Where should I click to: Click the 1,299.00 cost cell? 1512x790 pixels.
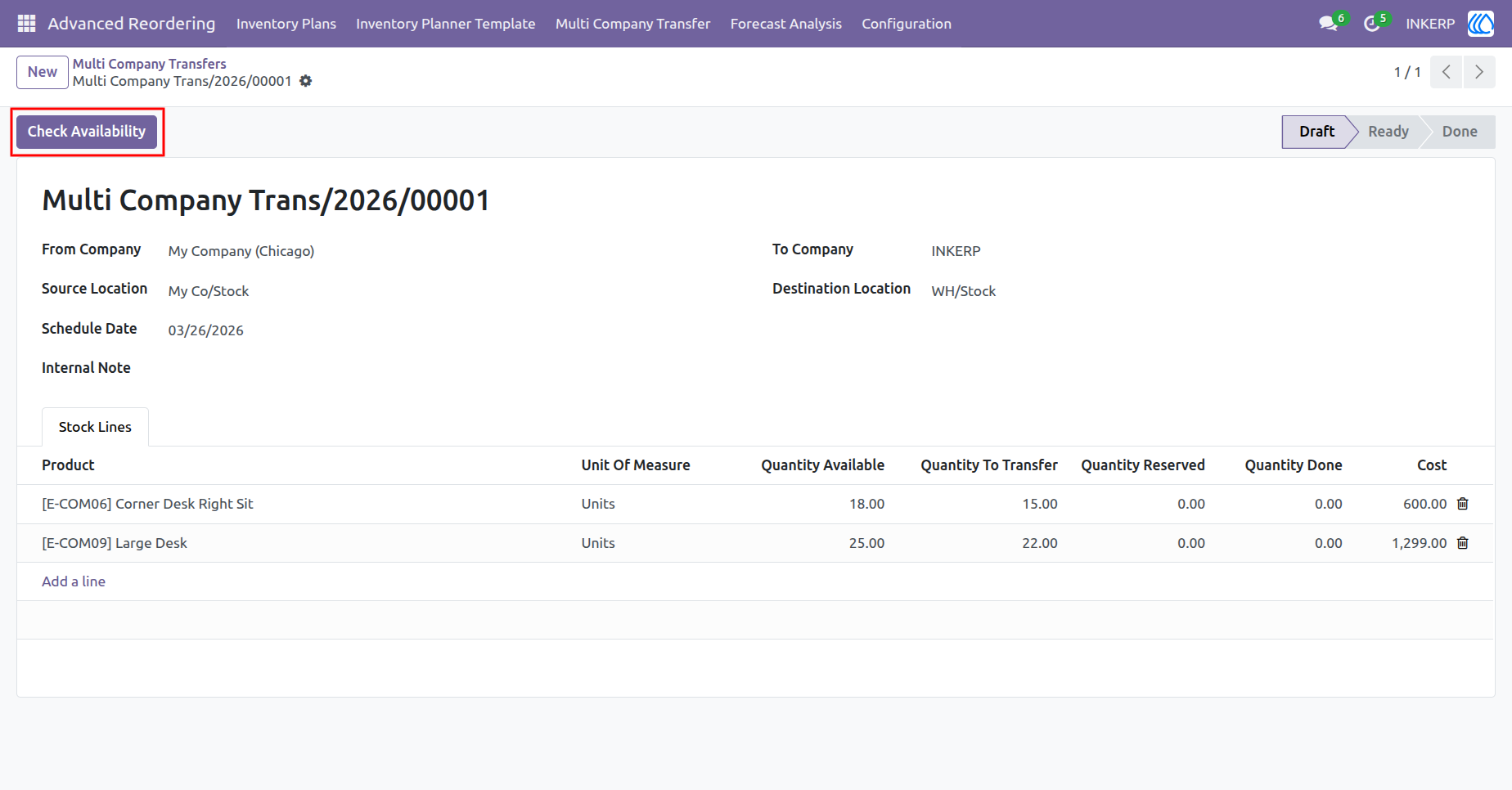pyautogui.click(x=1419, y=543)
